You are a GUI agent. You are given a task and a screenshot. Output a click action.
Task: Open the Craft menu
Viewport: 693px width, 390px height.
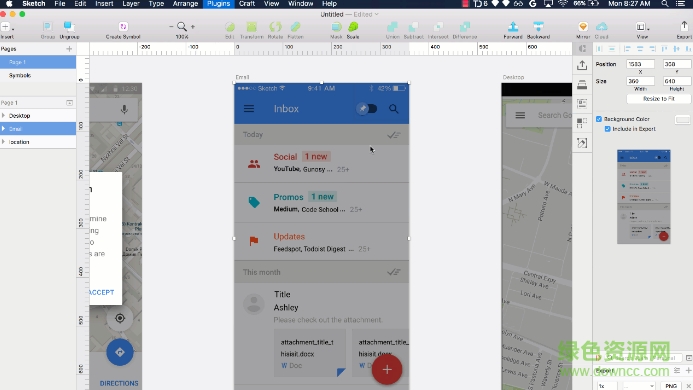247,4
